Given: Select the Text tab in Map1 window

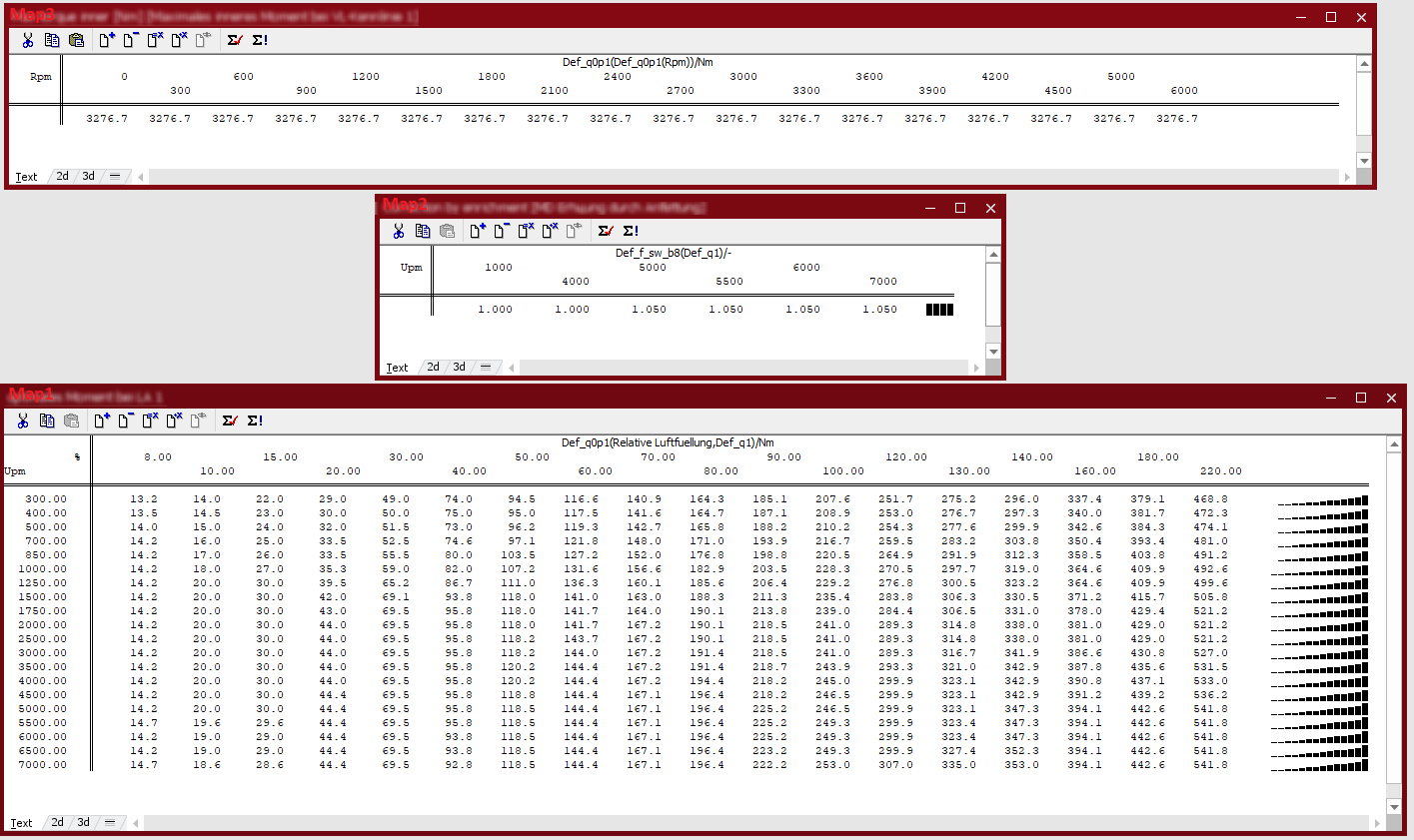Looking at the screenshot, I should pos(21,823).
